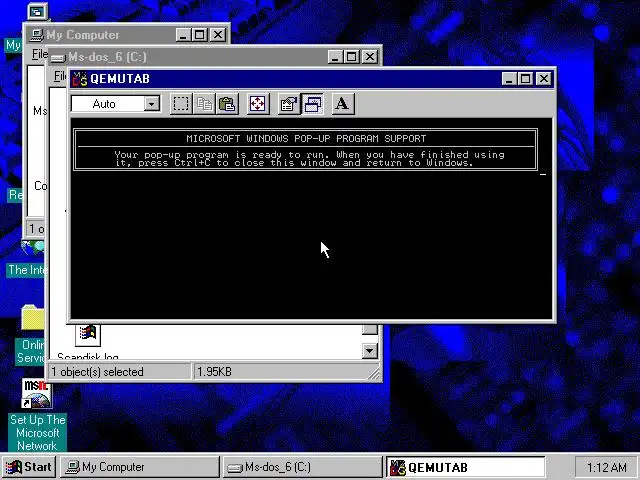The width and height of the screenshot is (640, 480).
Task: Close the Ms-dos_6 (C:) window
Action: click(x=369, y=57)
